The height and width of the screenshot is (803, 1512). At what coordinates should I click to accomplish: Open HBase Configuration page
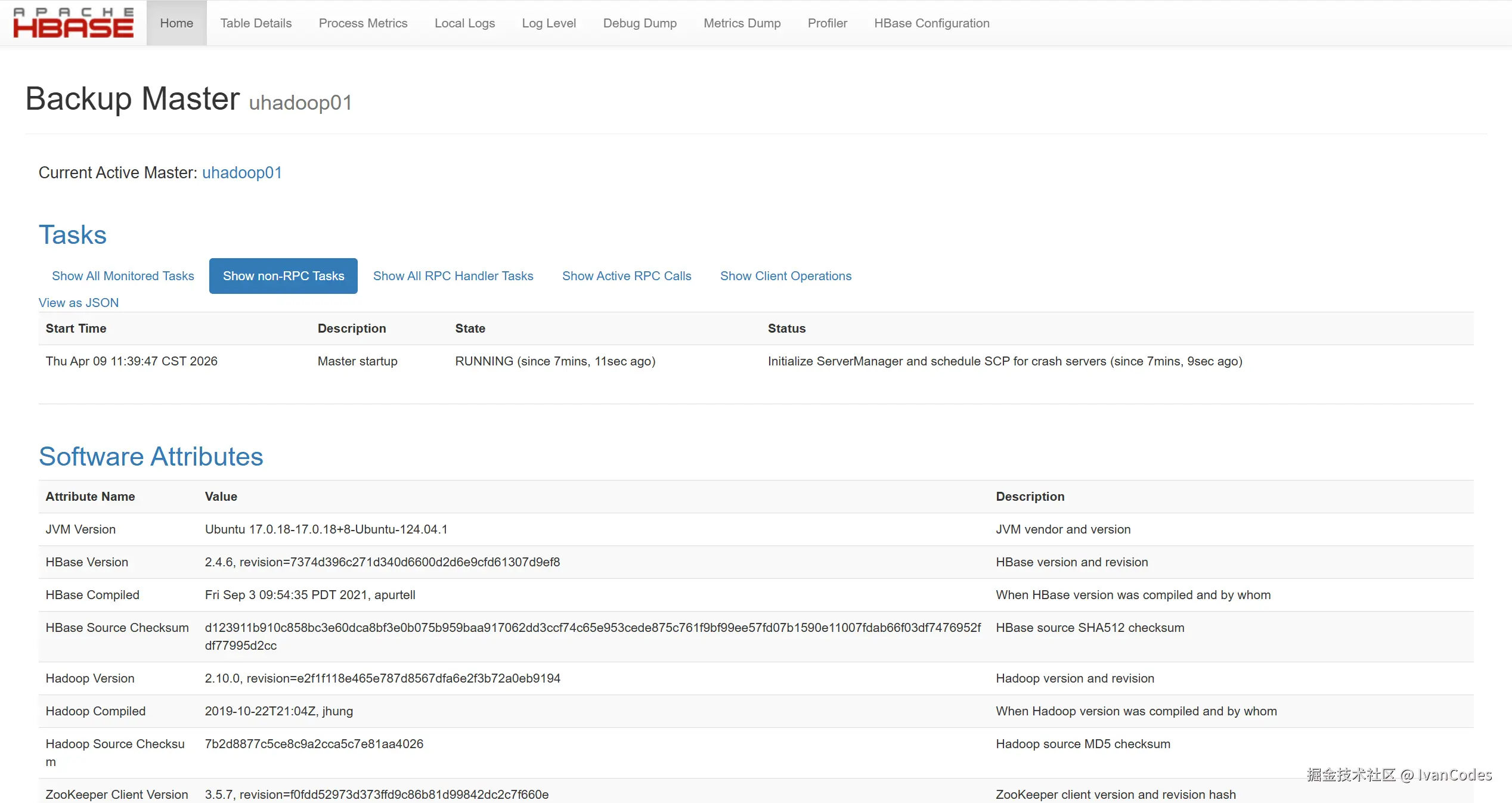click(x=931, y=23)
